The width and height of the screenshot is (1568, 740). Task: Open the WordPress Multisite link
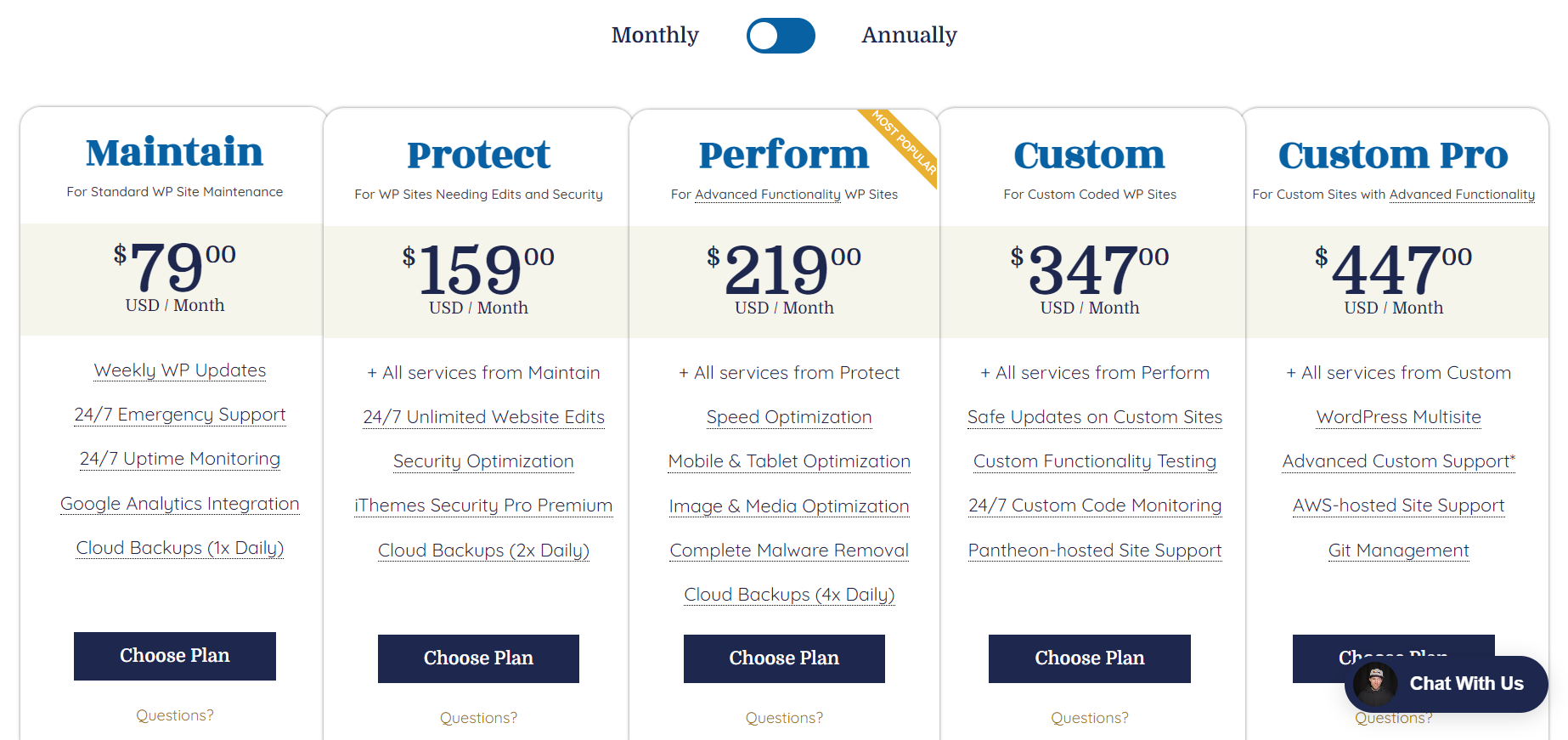[1398, 417]
